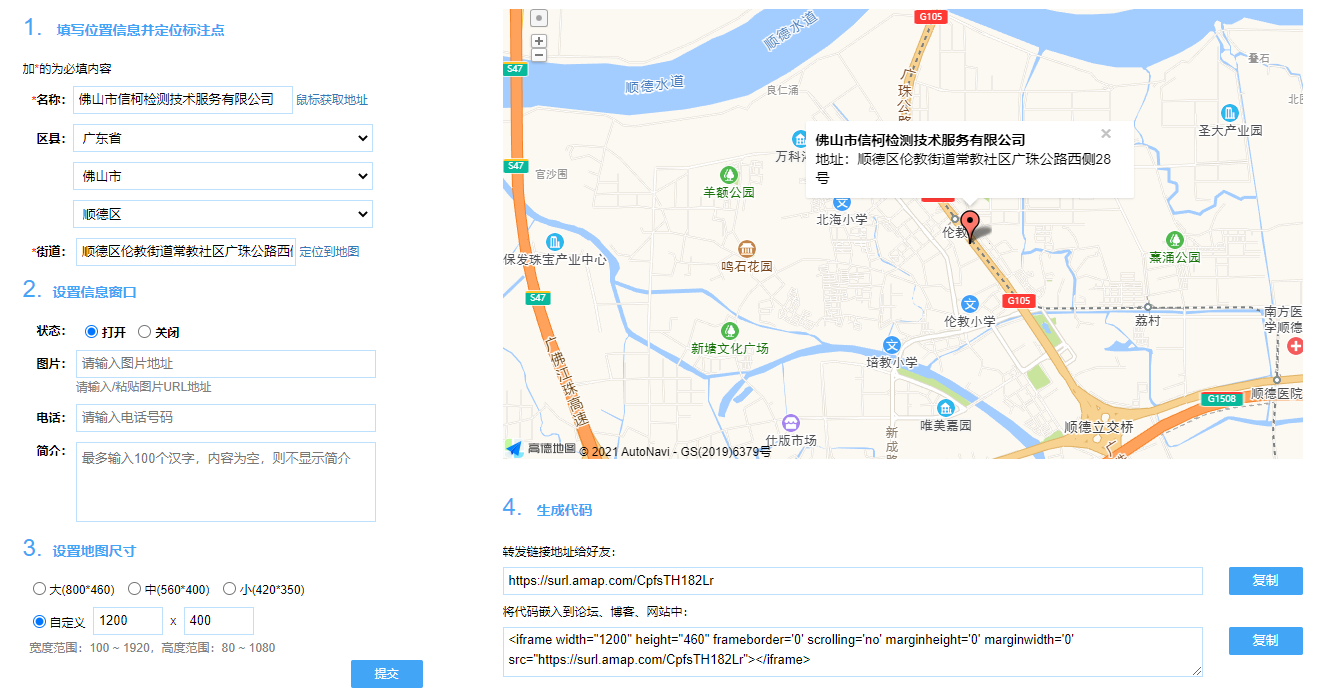Click the 羊额公园 park icon
Screen dimensions: 1325x694
point(729,174)
